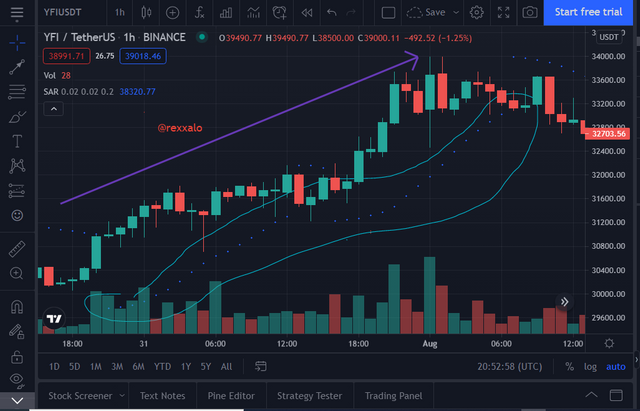Viewport: 640px width, 411px height.
Task: Enter fullscreen mode
Action: pyautogui.click(x=503, y=13)
